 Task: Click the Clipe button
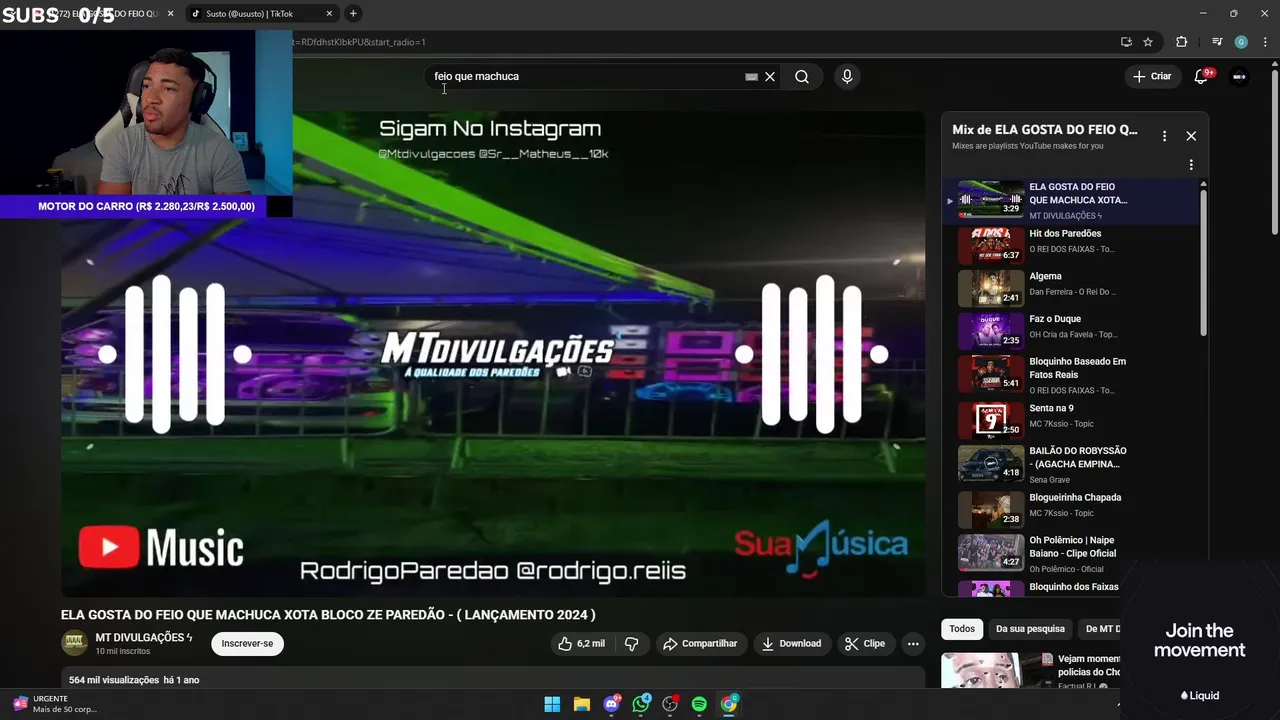tap(865, 644)
